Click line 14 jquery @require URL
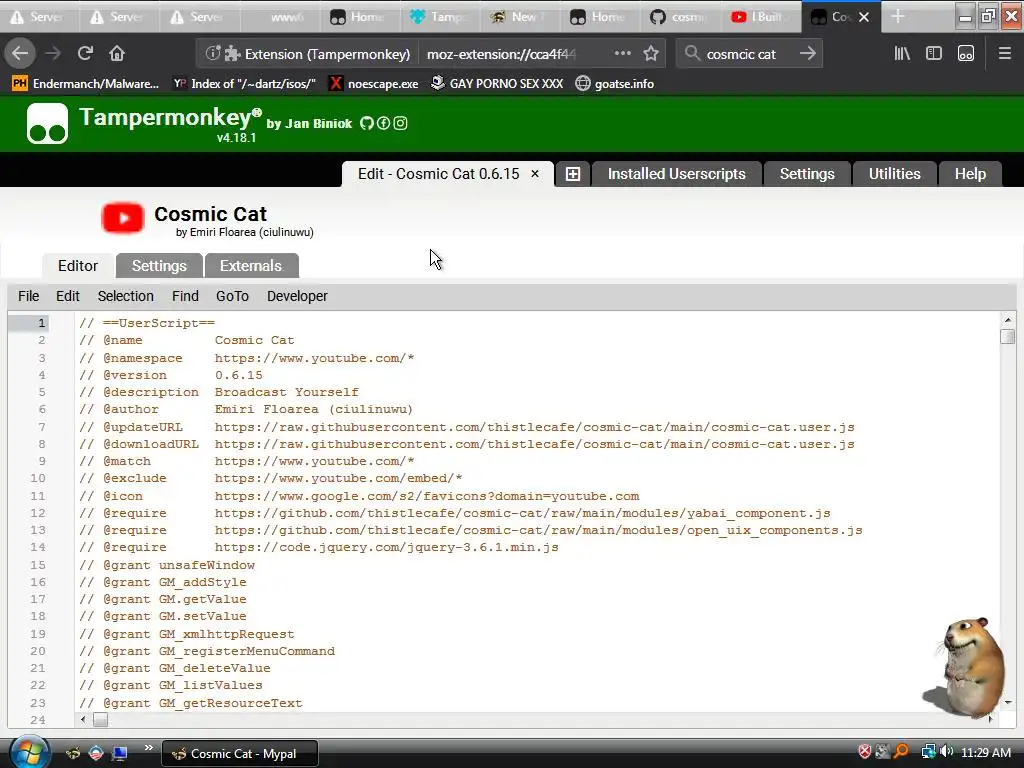Viewport: 1024px width, 768px height. pos(387,547)
